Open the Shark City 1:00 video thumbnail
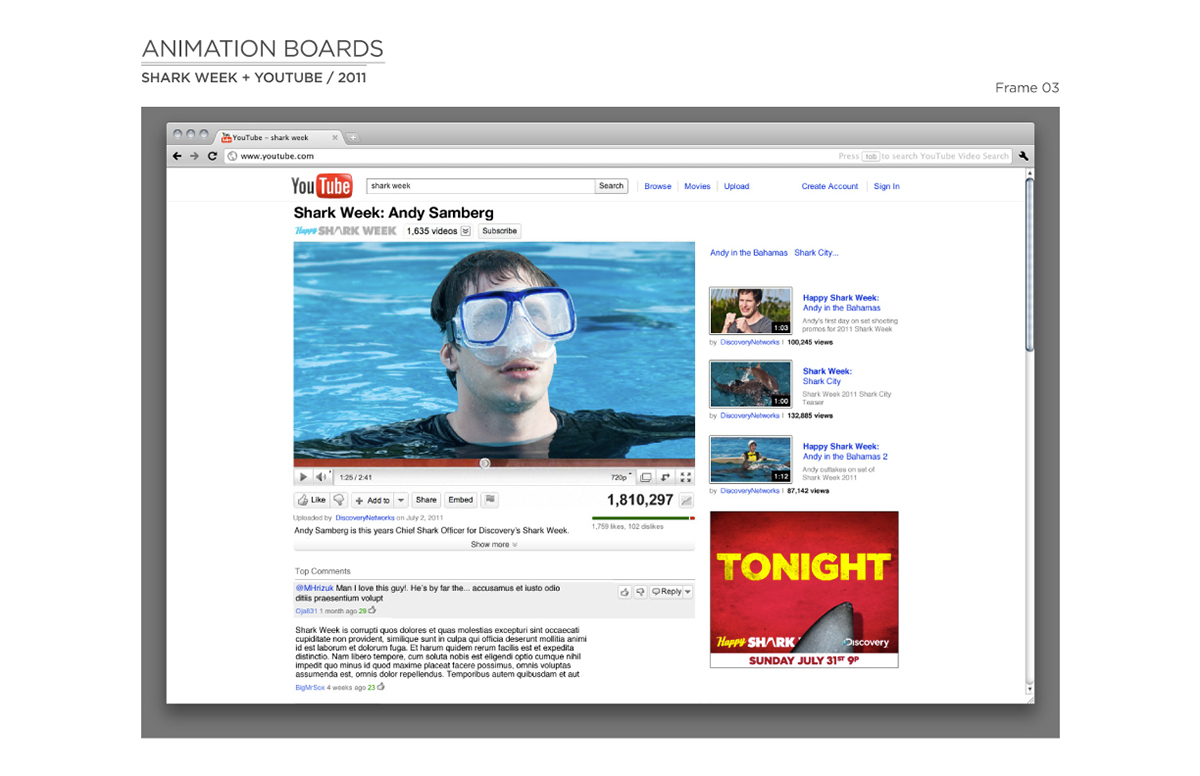Screen dimensions: 1200x776 (x=751, y=384)
